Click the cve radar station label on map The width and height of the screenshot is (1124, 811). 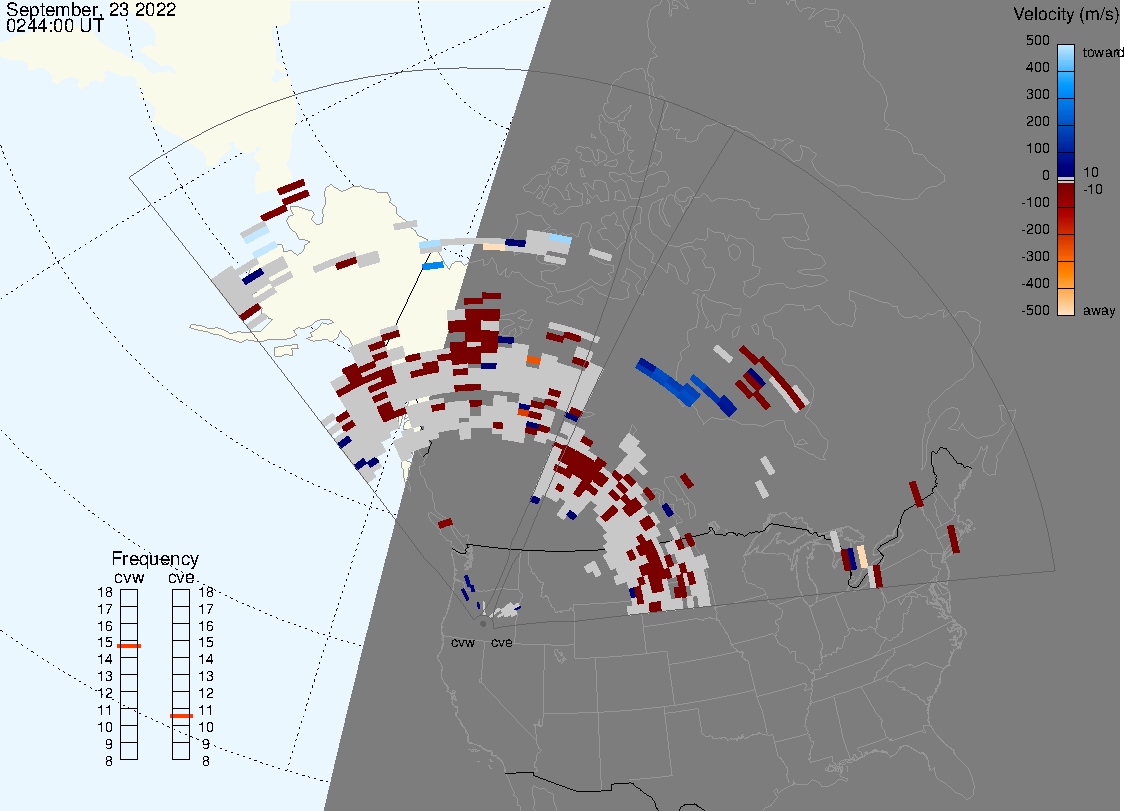[x=502, y=642]
